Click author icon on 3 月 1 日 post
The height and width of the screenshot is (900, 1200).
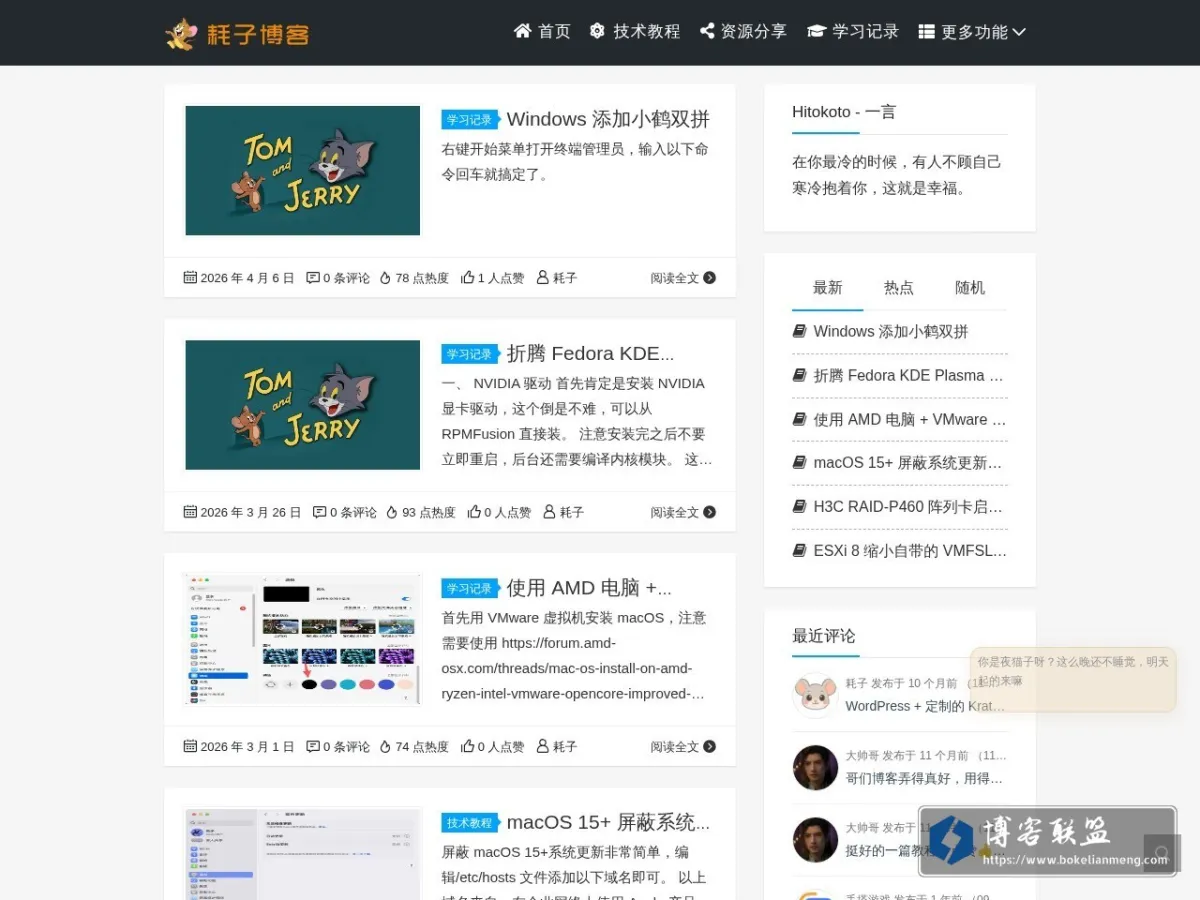tap(543, 746)
